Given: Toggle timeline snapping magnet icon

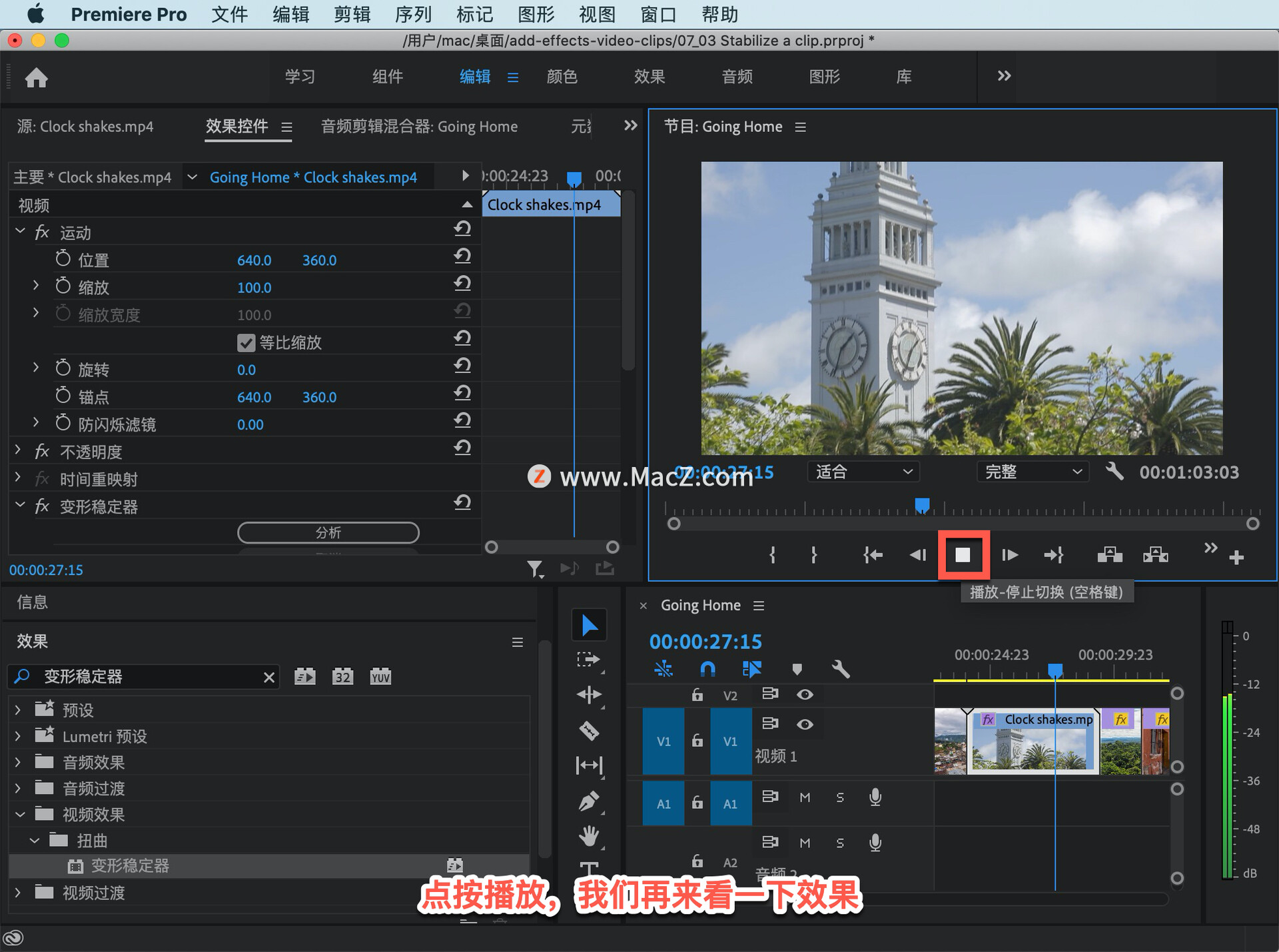Looking at the screenshot, I should click(707, 669).
